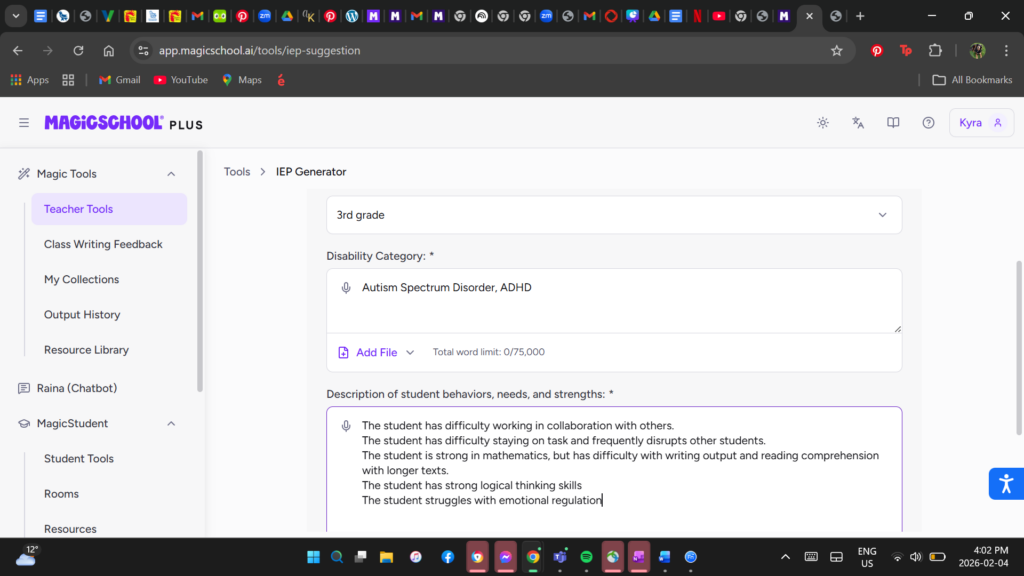Click the Tools breadcrumb link

click(237, 172)
